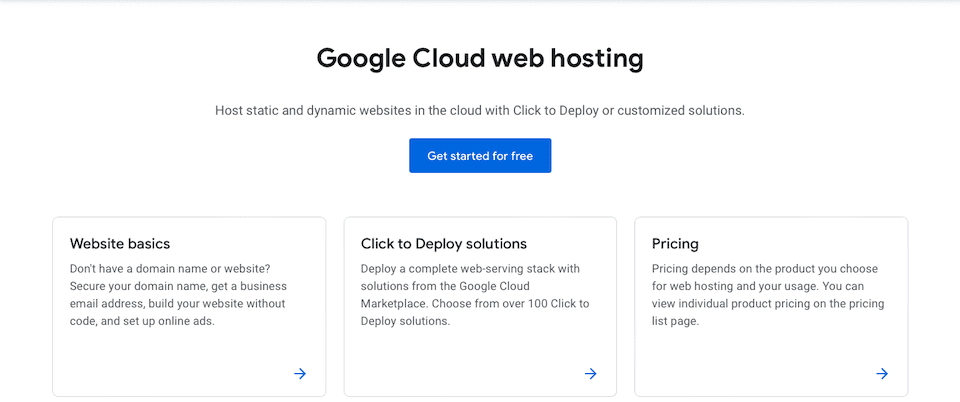
Task: Click the Get started for free button
Action: coord(480,155)
